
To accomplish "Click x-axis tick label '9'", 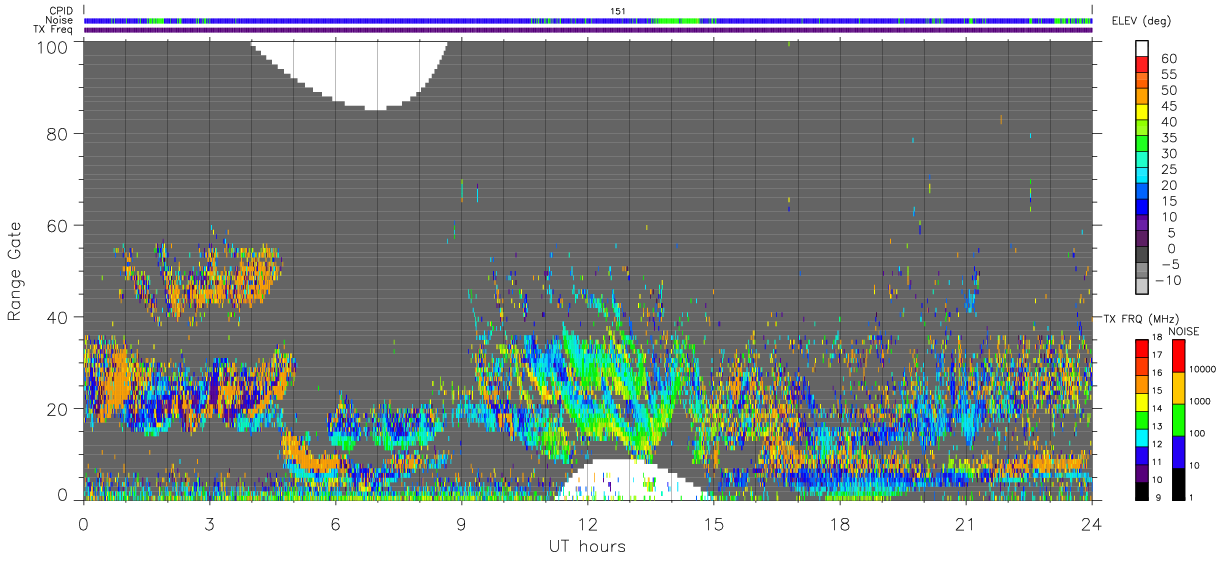I will pyautogui.click(x=461, y=524).
